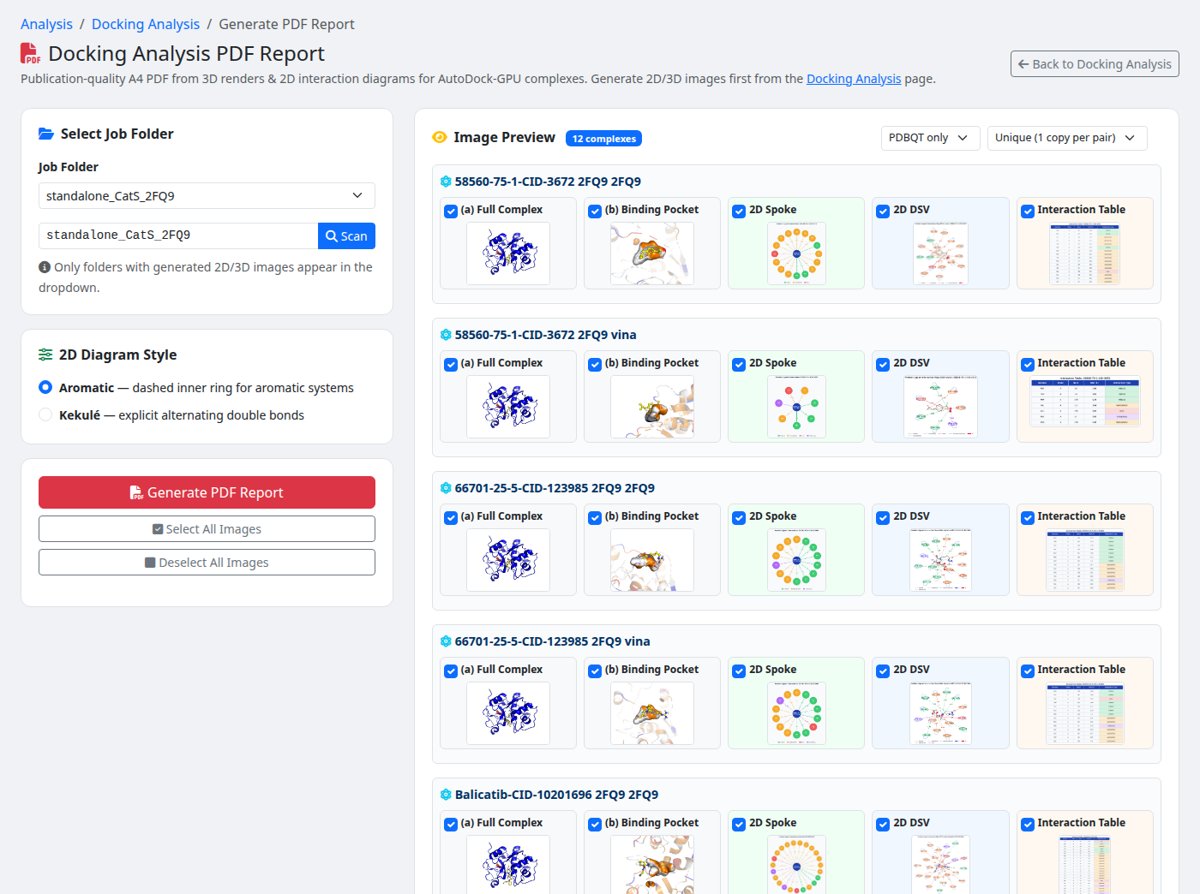Image resolution: width=1200 pixels, height=894 pixels.
Task: Uncheck 2D DSV for Balicatib-CID-10201696 2FQ9 2FQ9
Action: coord(883,824)
